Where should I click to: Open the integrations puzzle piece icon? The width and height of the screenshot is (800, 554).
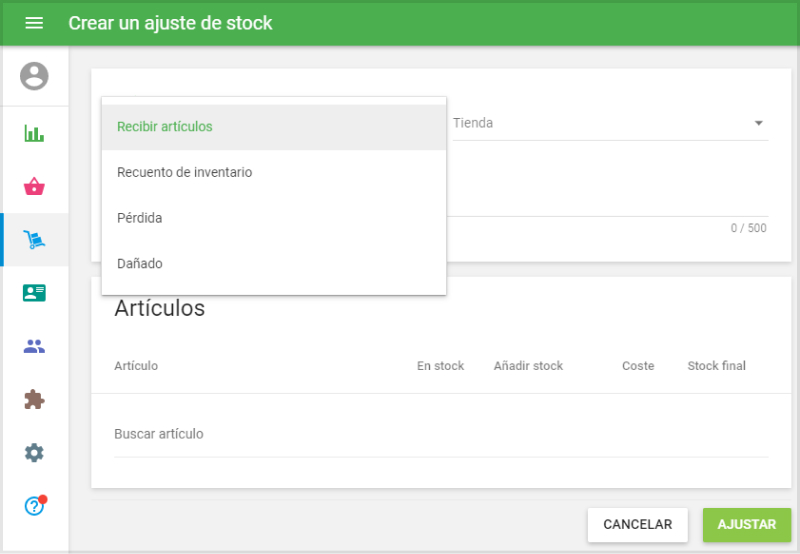click(34, 399)
